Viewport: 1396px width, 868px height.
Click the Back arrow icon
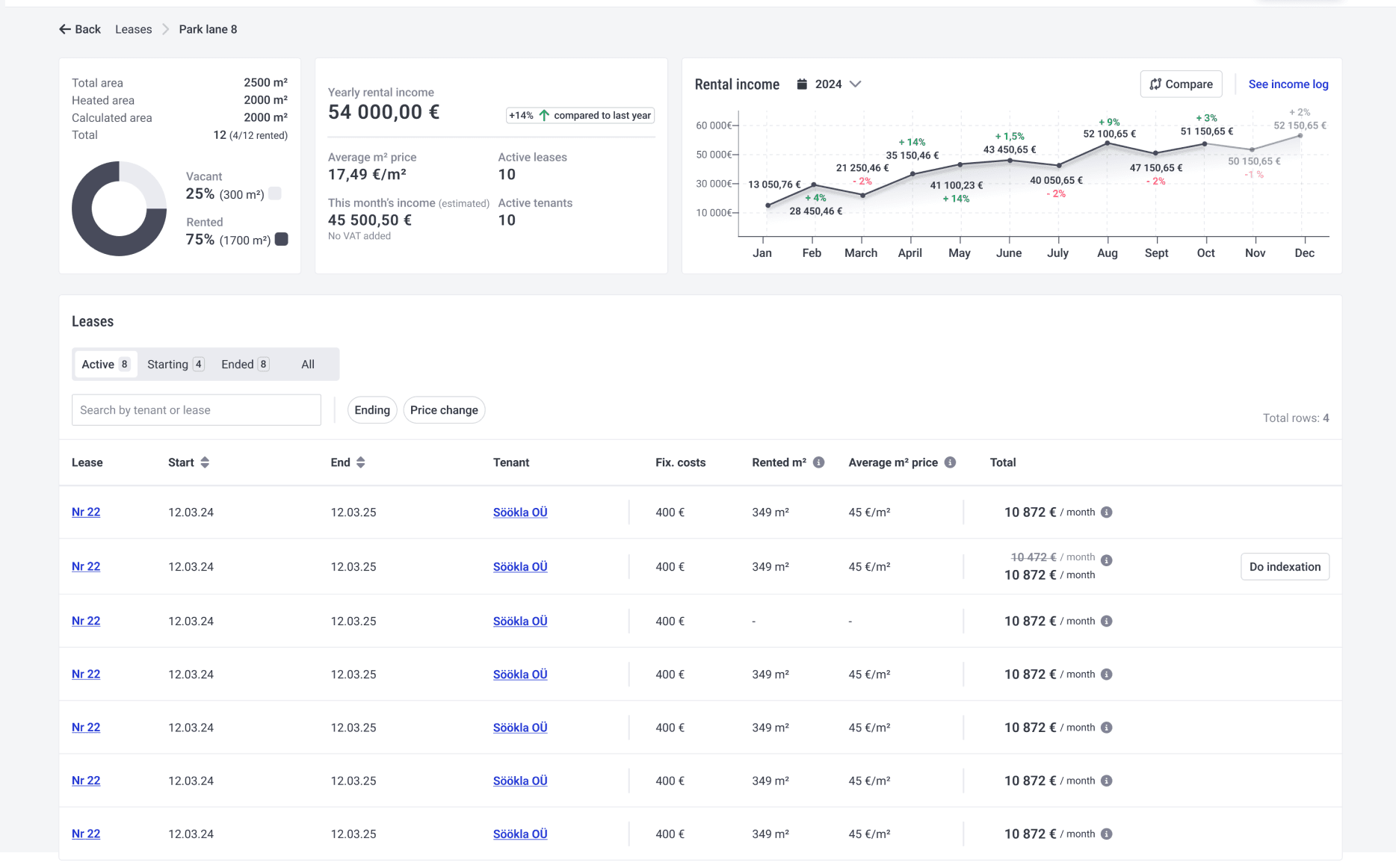coord(65,29)
